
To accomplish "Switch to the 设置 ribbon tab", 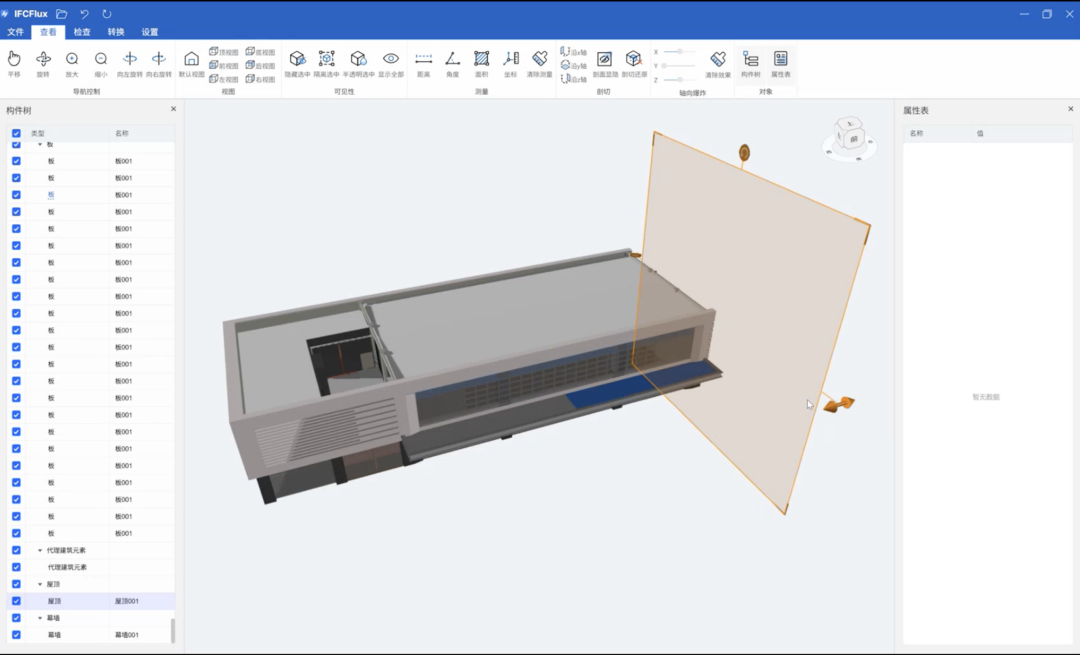I will coord(149,32).
